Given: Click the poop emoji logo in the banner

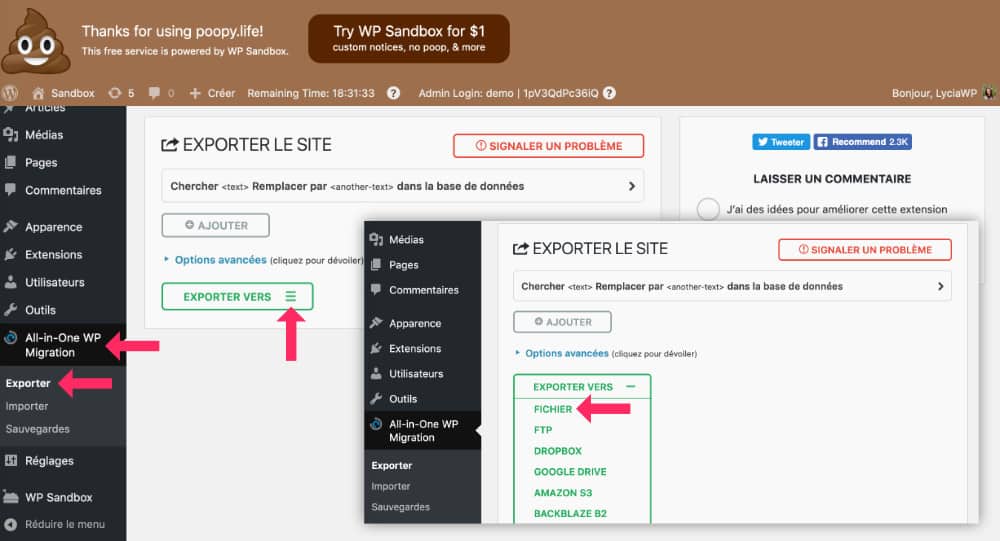Looking at the screenshot, I should pos(36,42).
